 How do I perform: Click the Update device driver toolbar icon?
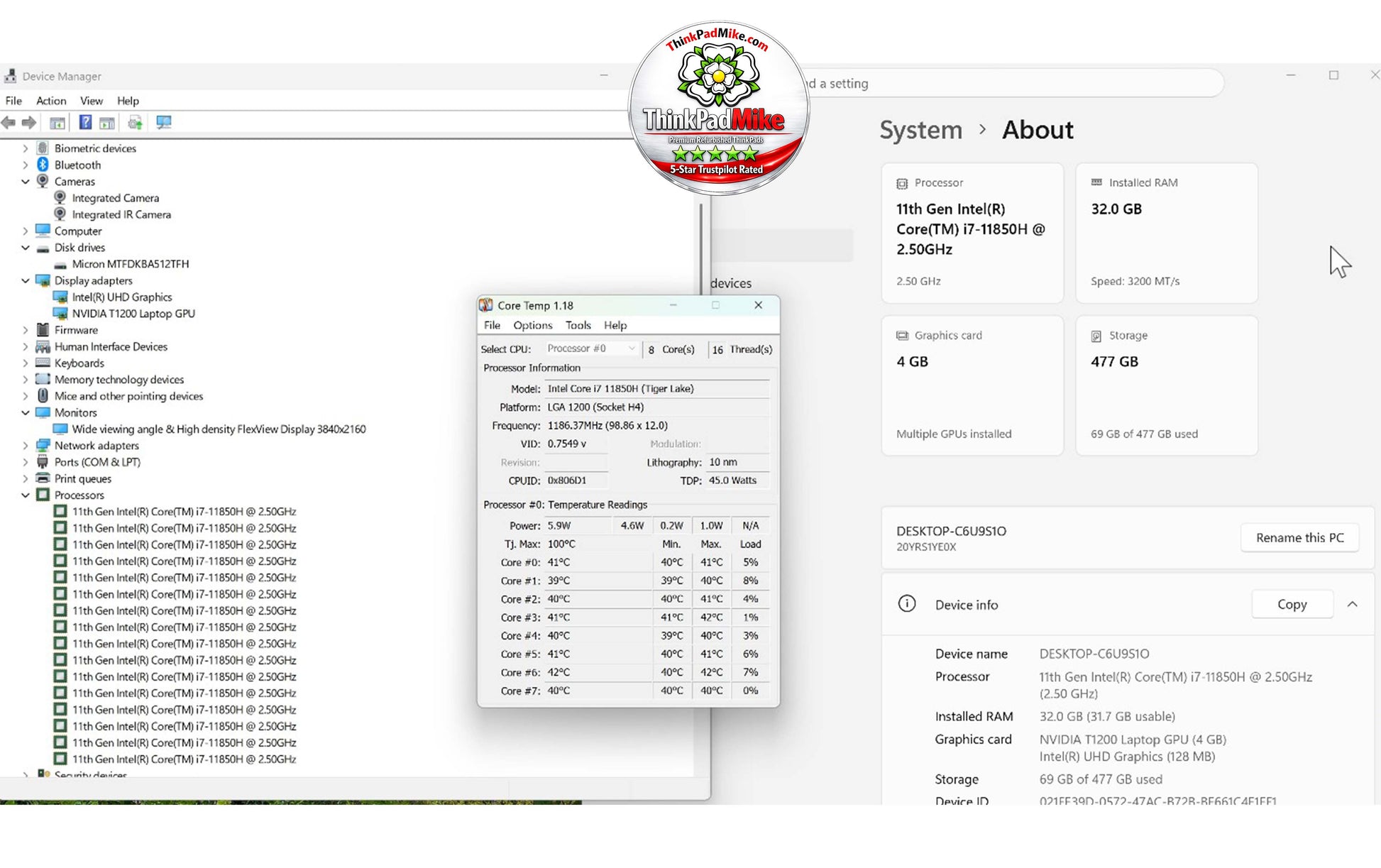(x=135, y=123)
